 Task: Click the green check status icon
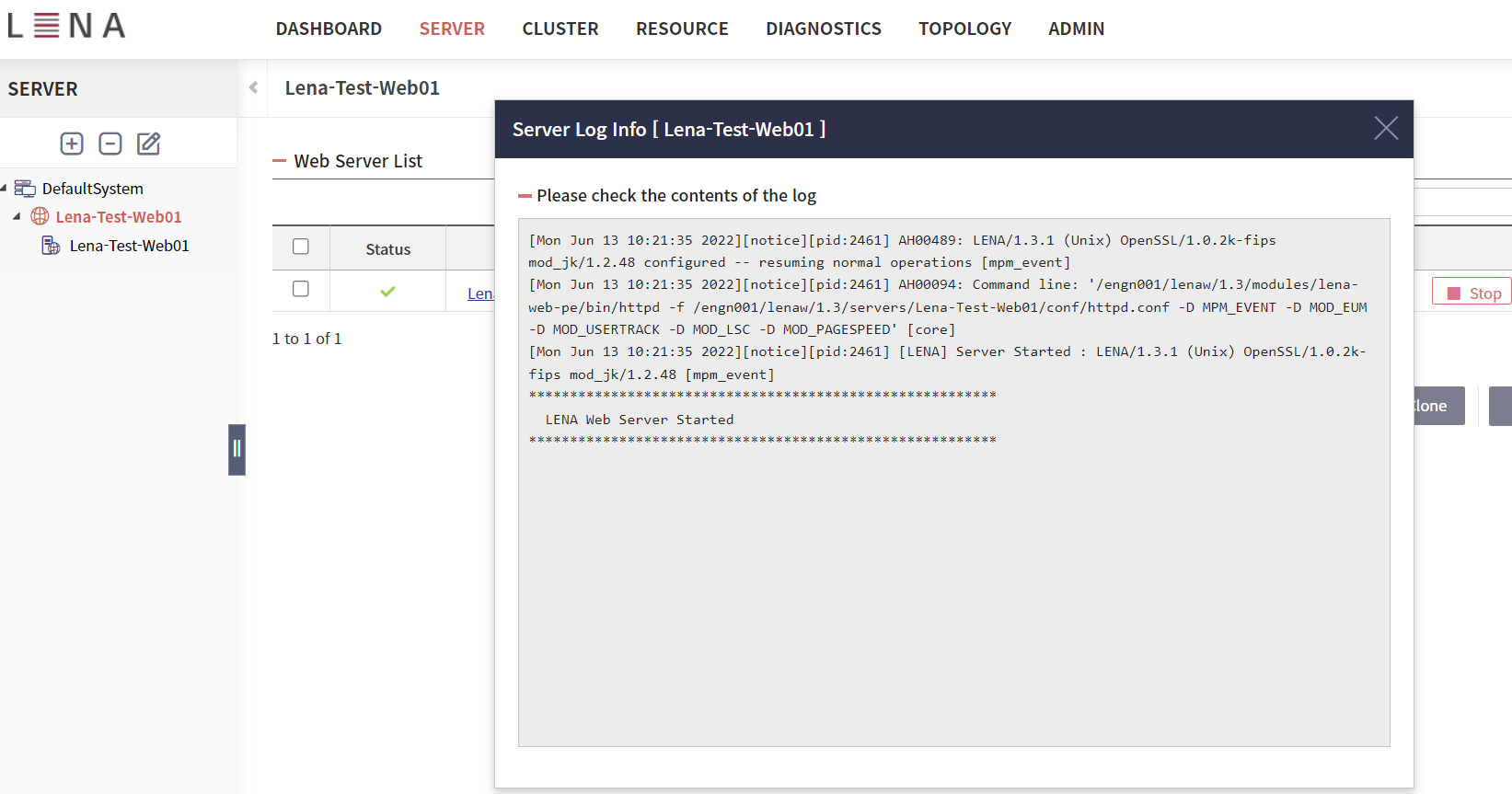[387, 292]
